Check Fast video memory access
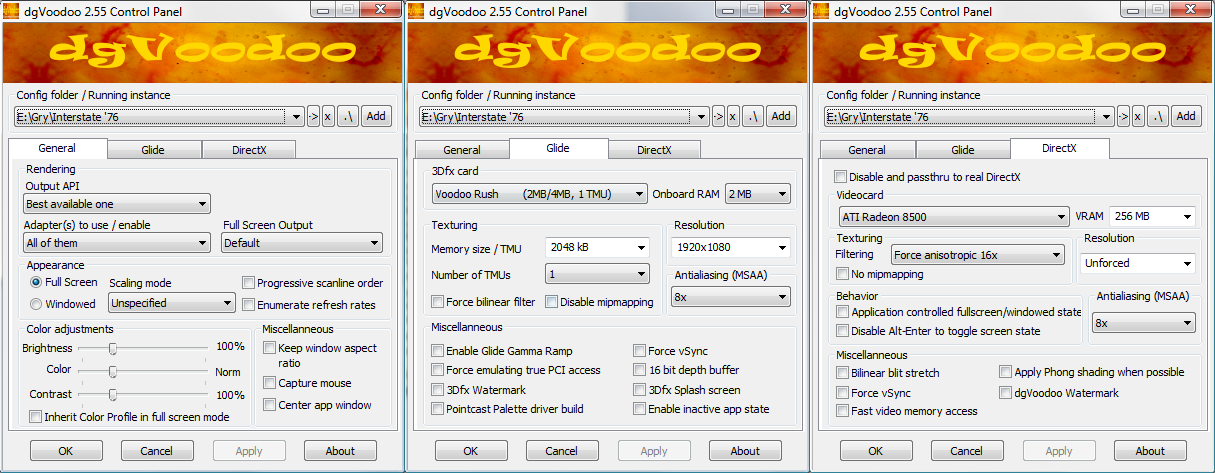The height and width of the screenshot is (473, 1215). 843,411
